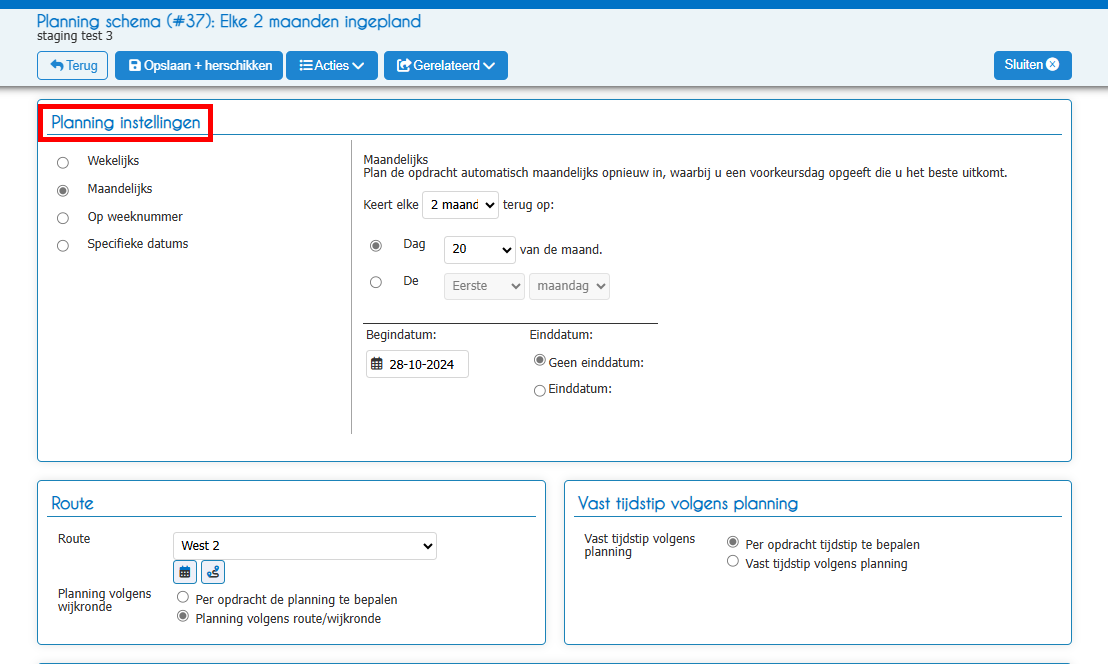Click the 'Planning schema (#37)' page title
Screen dimensions: 1108x664
coord(229,21)
